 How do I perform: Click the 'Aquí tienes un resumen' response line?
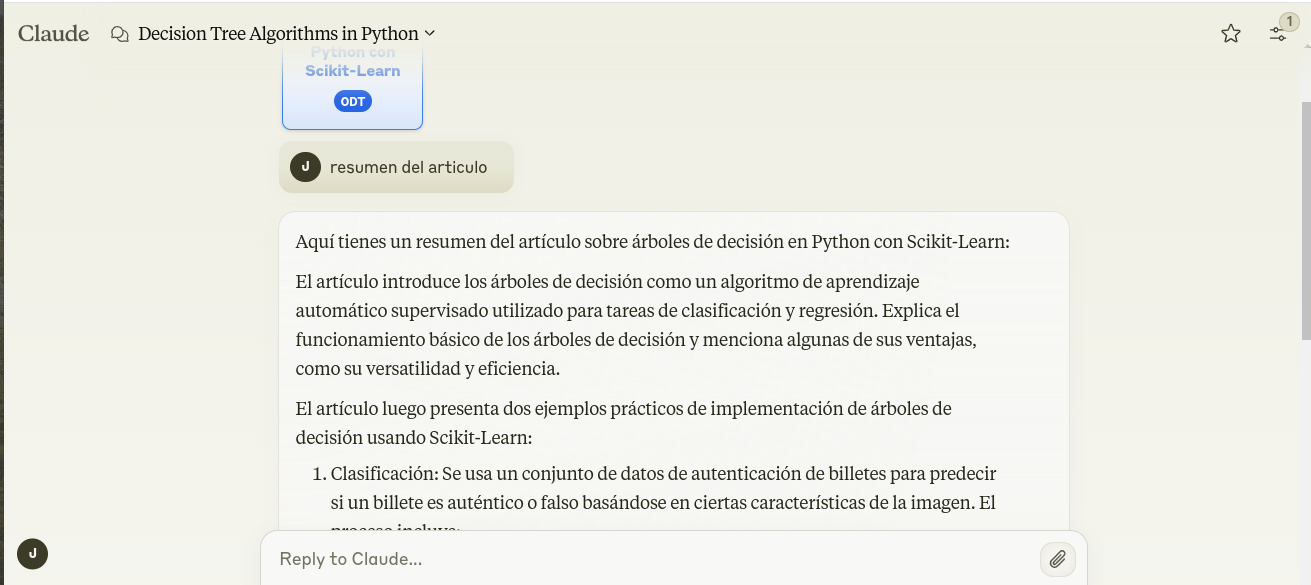point(653,242)
